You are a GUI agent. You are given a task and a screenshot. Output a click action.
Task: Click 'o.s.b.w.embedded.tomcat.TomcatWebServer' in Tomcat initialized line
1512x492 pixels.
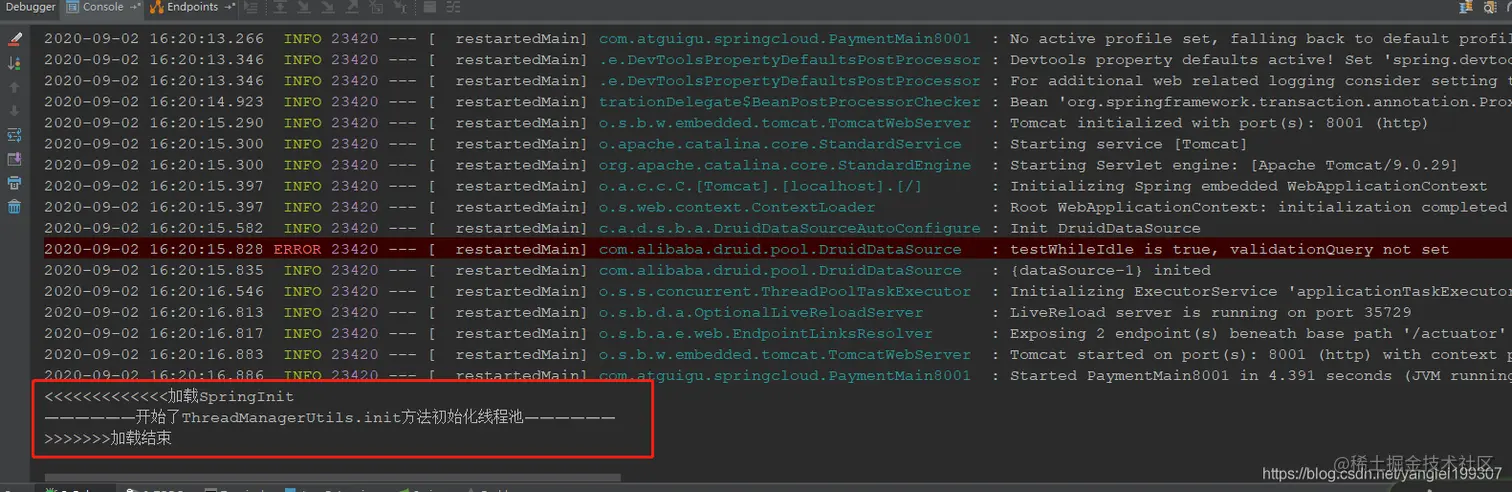785,123
